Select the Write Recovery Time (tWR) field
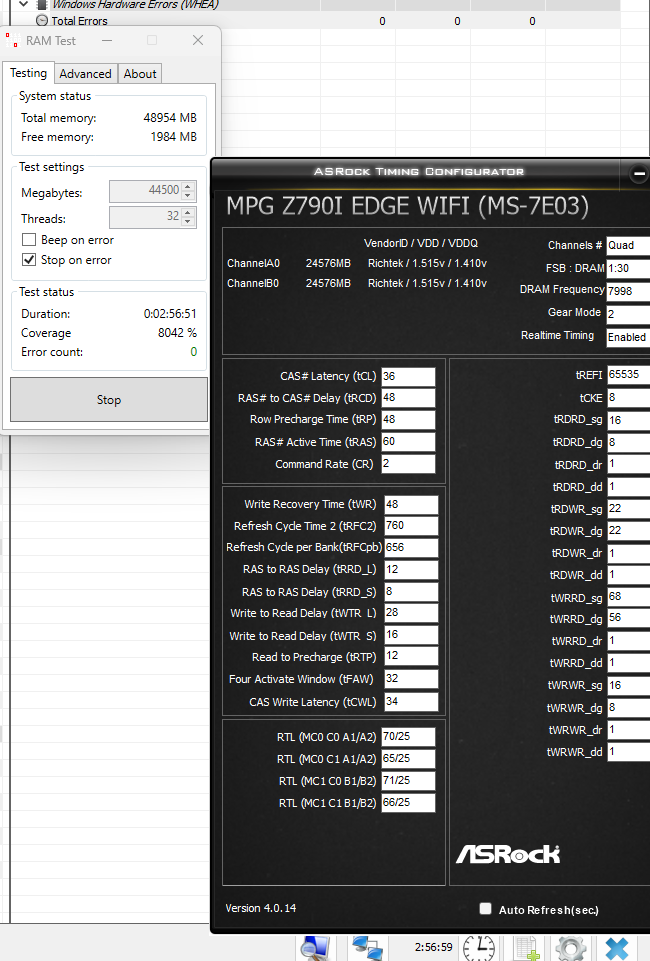This screenshot has width=650, height=961. 411,504
